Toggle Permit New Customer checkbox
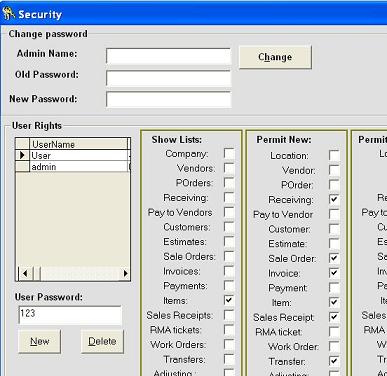Screen dimensions: 387x376 pyautogui.click(x=334, y=229)
